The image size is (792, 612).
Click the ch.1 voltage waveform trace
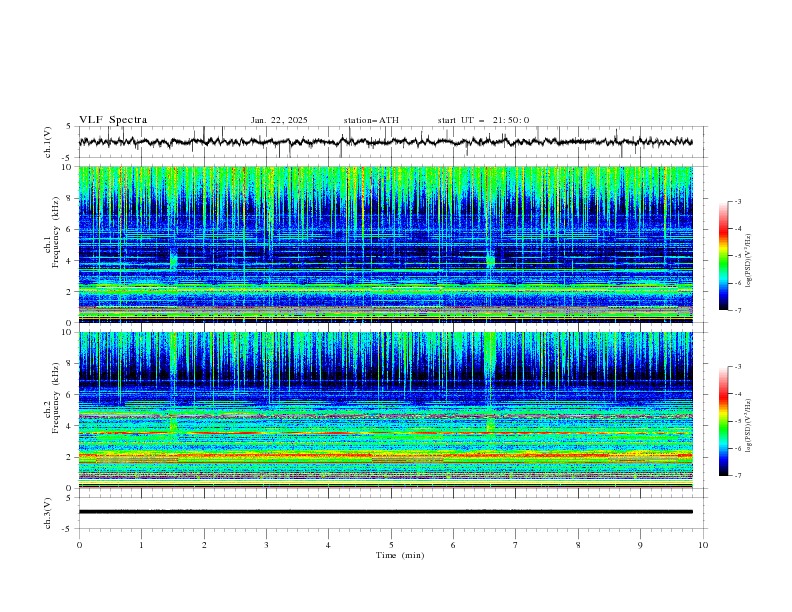[x=385, y=142]
